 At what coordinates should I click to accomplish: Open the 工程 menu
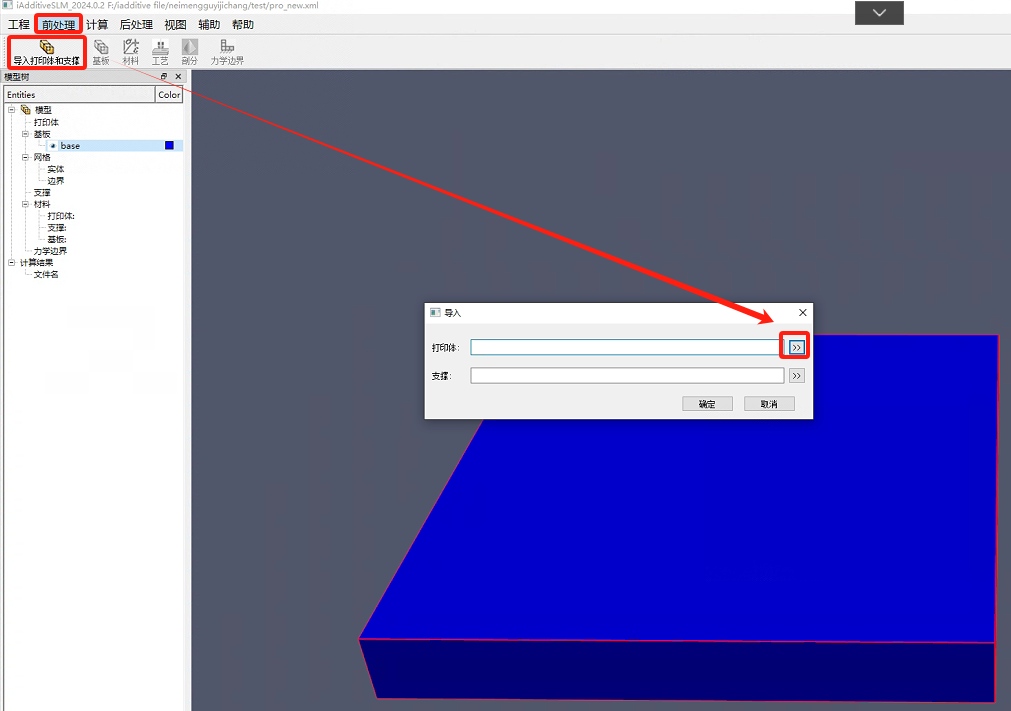pos(19,24)
